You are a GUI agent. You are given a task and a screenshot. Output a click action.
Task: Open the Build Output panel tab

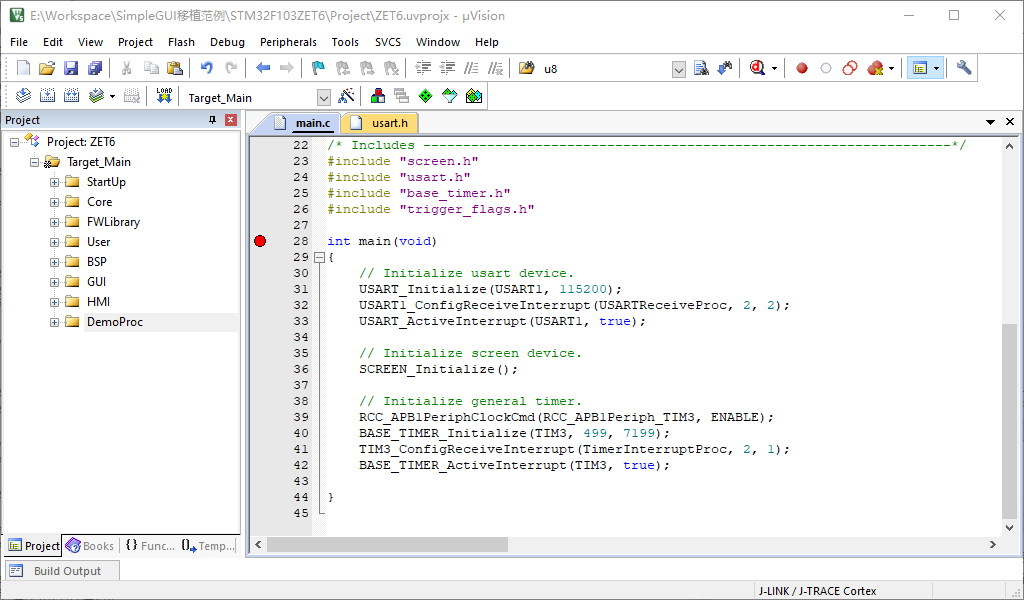coord(63,571)
